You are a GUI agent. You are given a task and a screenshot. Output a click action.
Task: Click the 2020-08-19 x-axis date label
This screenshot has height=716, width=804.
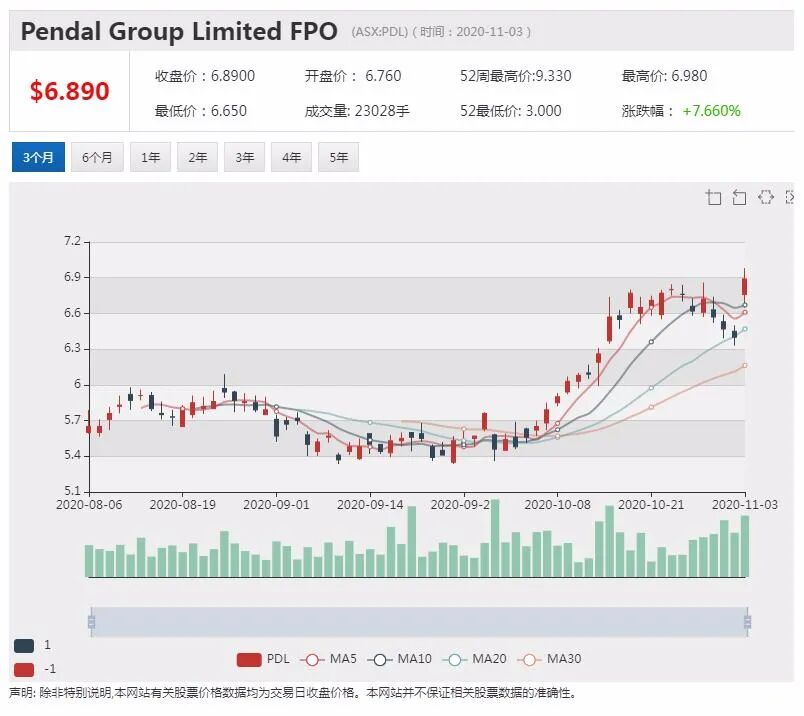[x=183, y=505]
